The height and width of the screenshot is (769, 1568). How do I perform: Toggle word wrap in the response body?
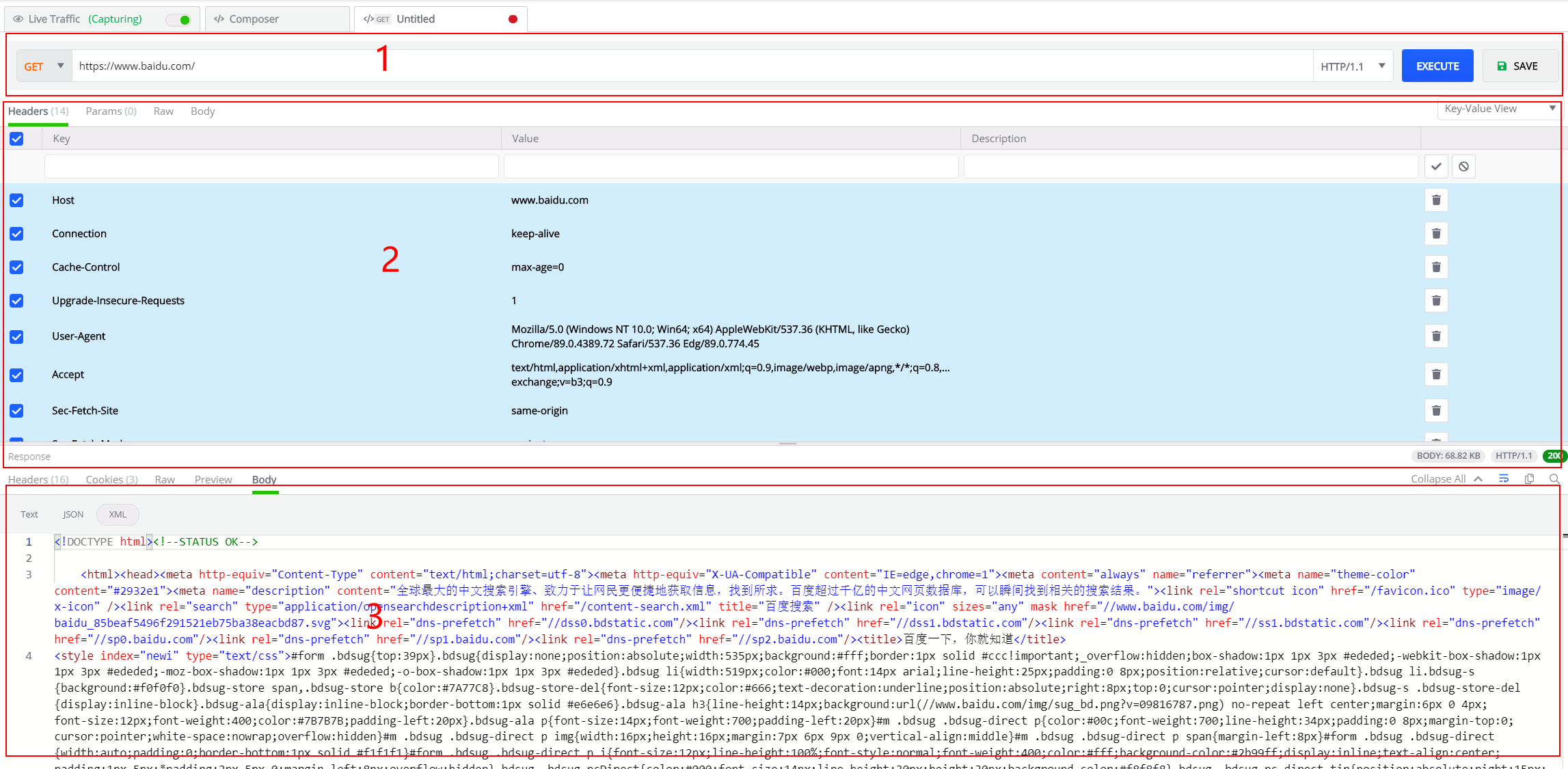click(x=1504, y=479)
